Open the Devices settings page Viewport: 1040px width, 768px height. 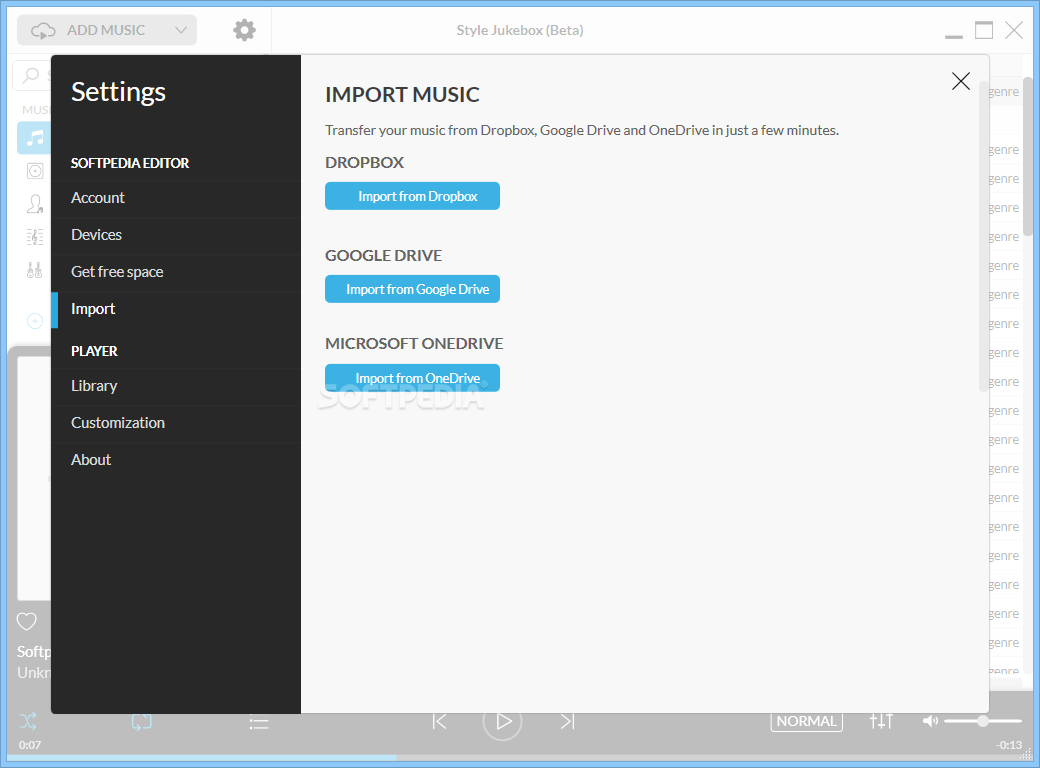(176, 235)
